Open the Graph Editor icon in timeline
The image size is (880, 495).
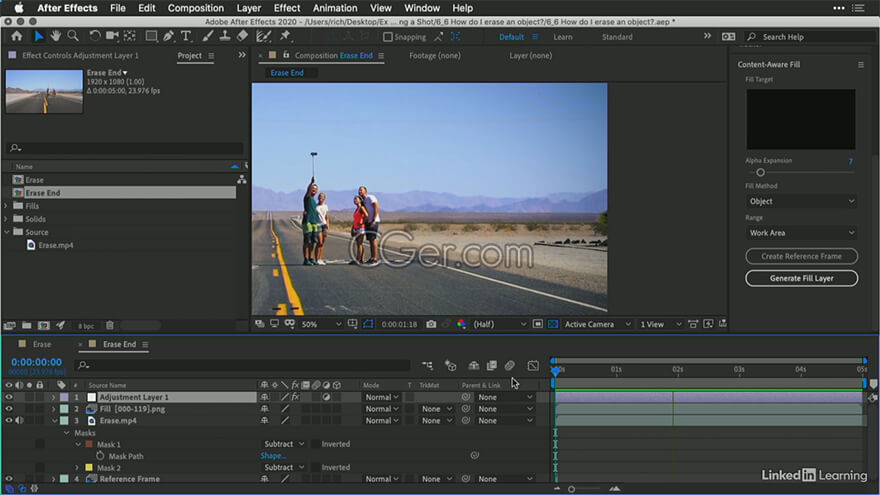(x=533, y=366)
